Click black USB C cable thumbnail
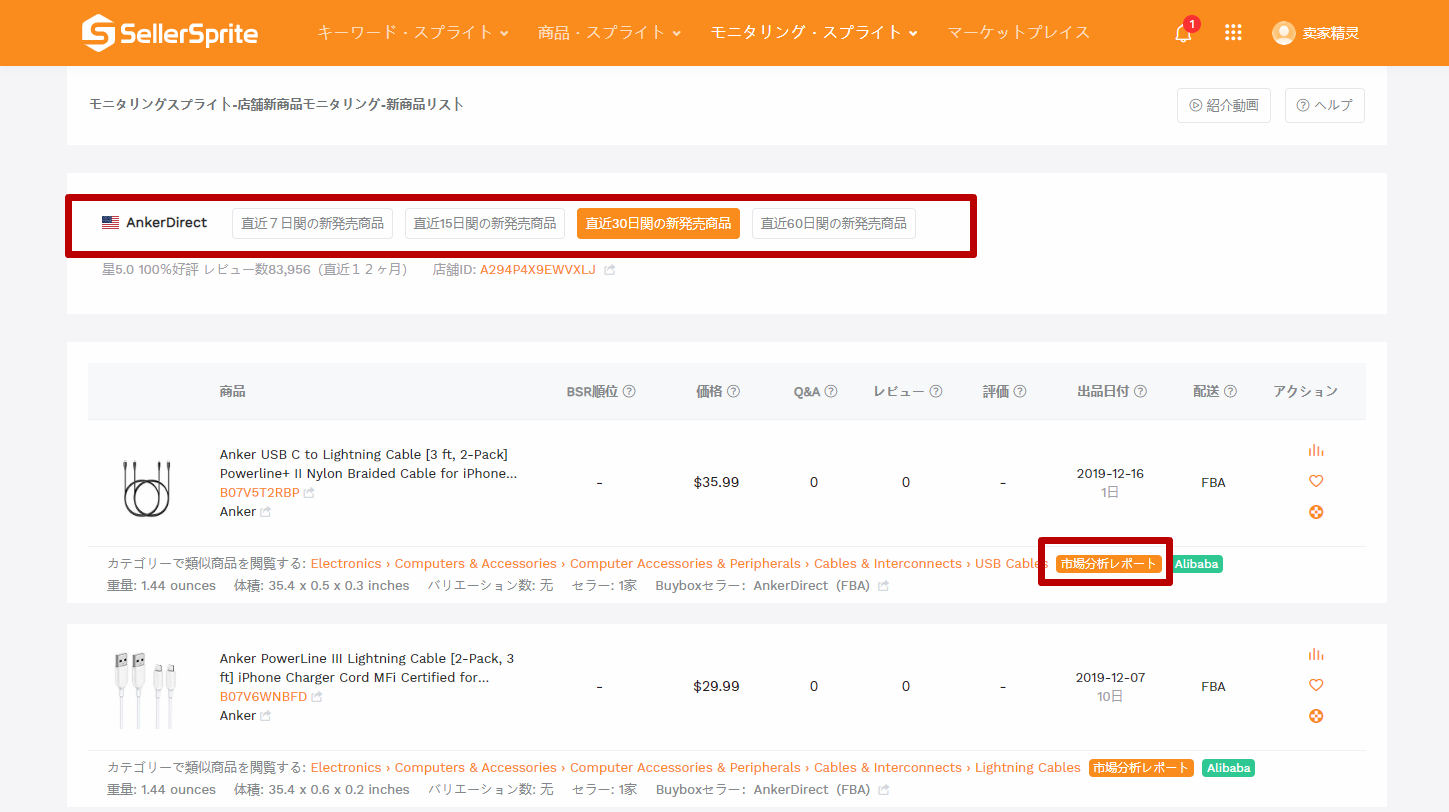 click(148, 488)
